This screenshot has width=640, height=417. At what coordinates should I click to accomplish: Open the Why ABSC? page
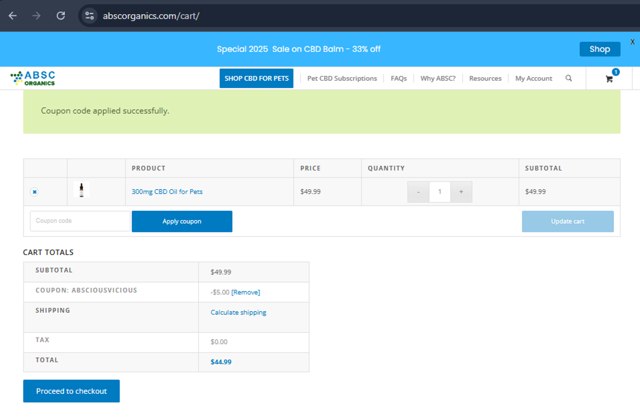point(438,78)
